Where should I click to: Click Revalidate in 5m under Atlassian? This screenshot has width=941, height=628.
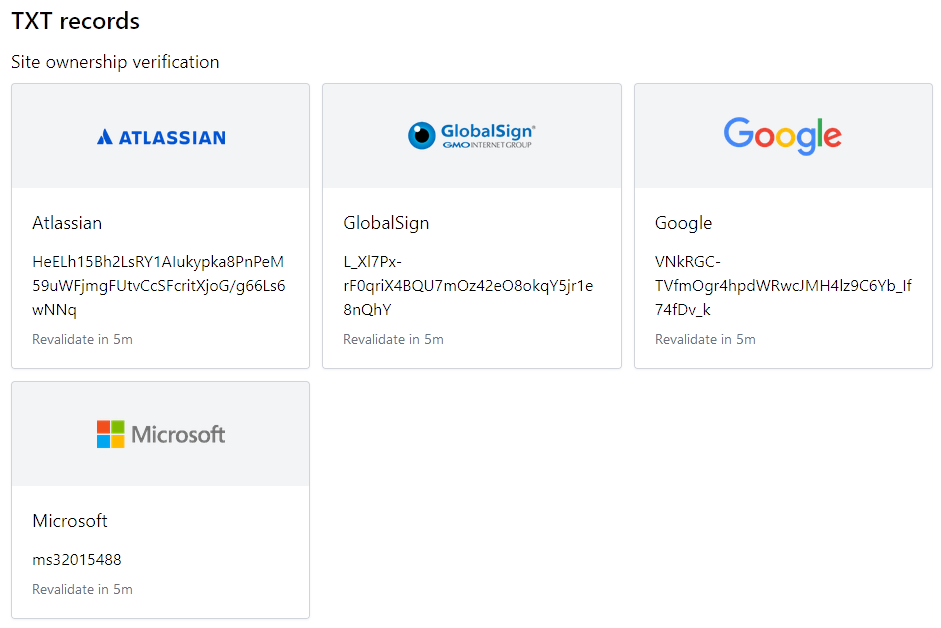82,339
